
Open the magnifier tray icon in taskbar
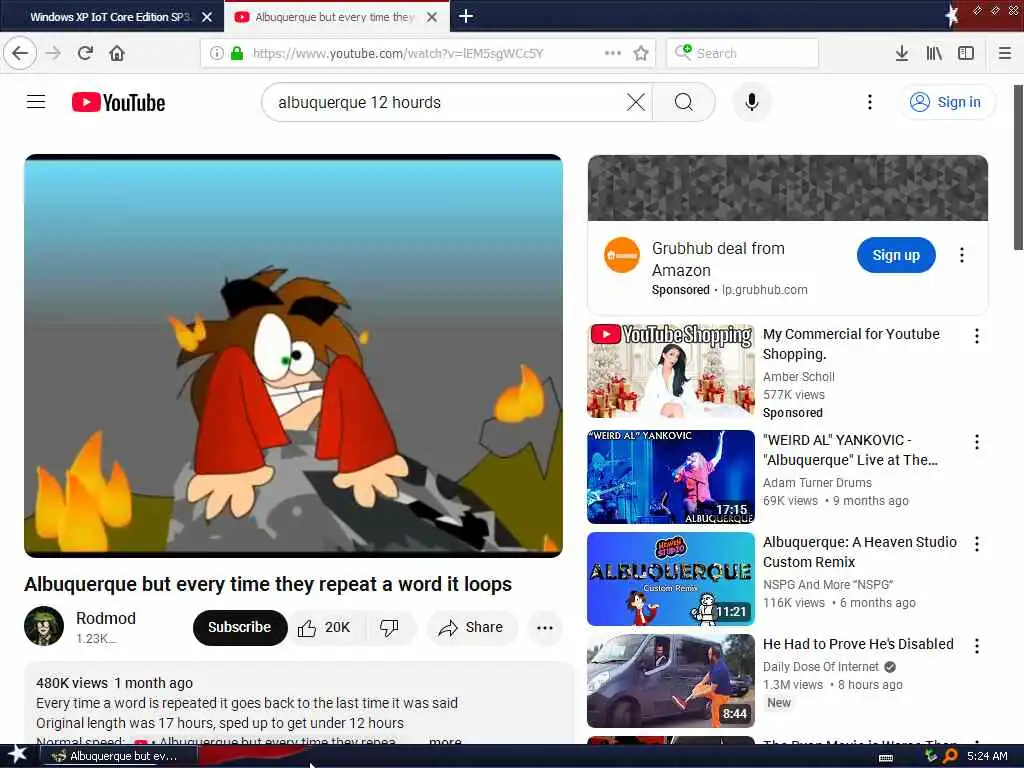[x=950, y=756]
